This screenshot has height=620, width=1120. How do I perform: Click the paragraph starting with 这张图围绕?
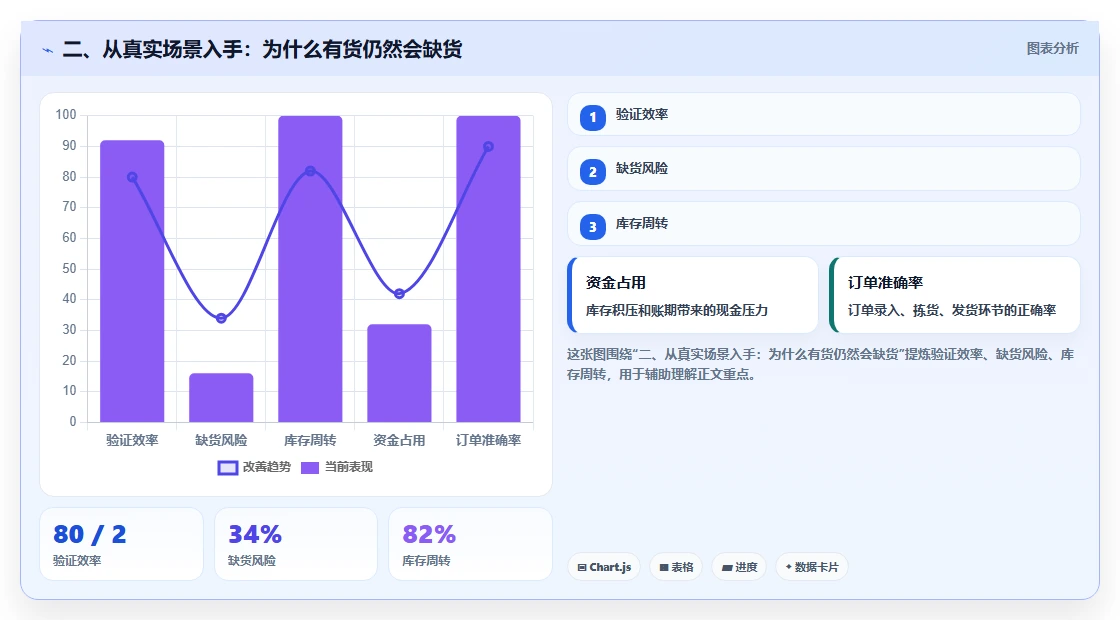coord(821,364)
